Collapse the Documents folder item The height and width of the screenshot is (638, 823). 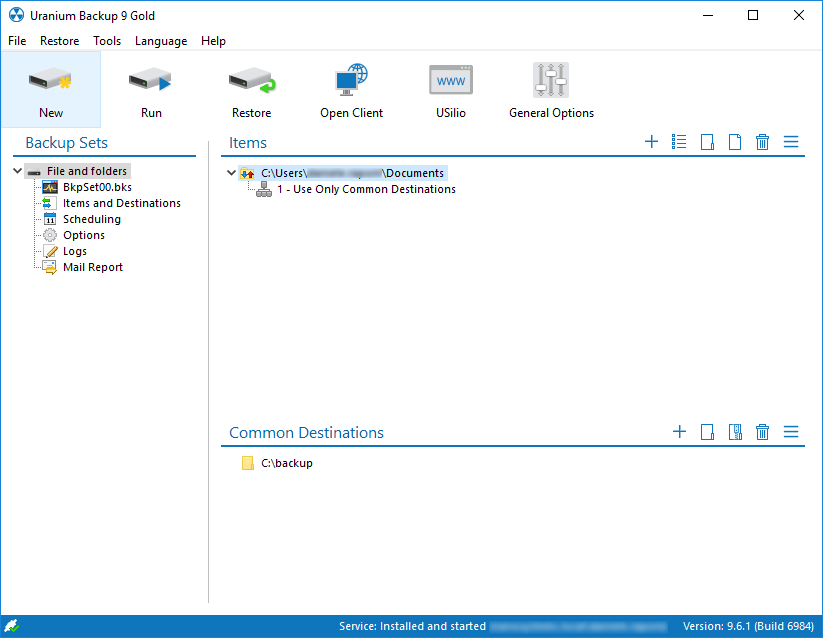tap(232, 173)
